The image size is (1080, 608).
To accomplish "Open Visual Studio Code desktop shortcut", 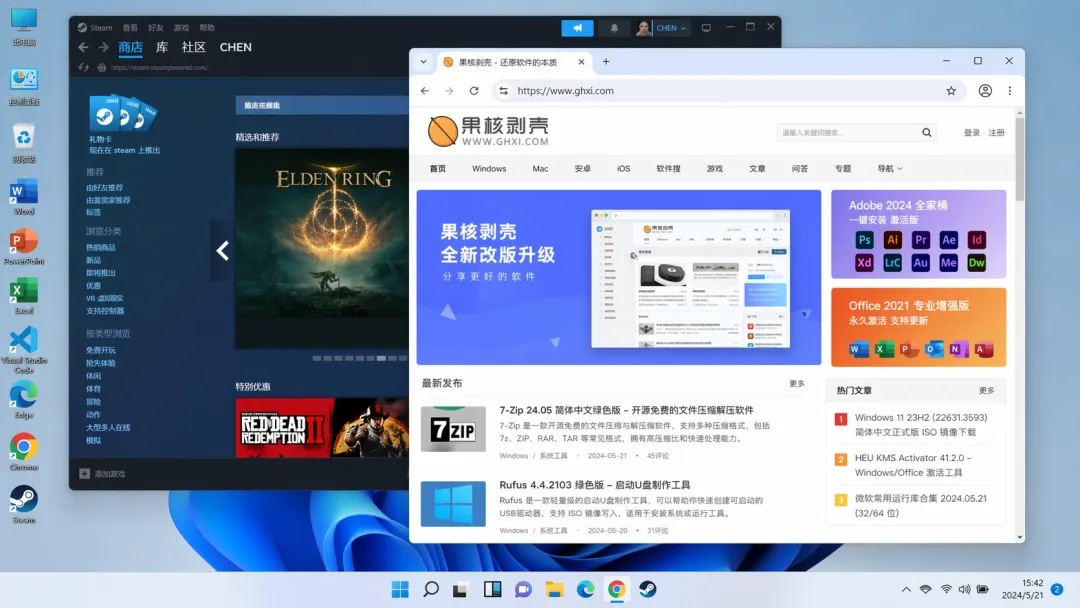I will (24, 350).
